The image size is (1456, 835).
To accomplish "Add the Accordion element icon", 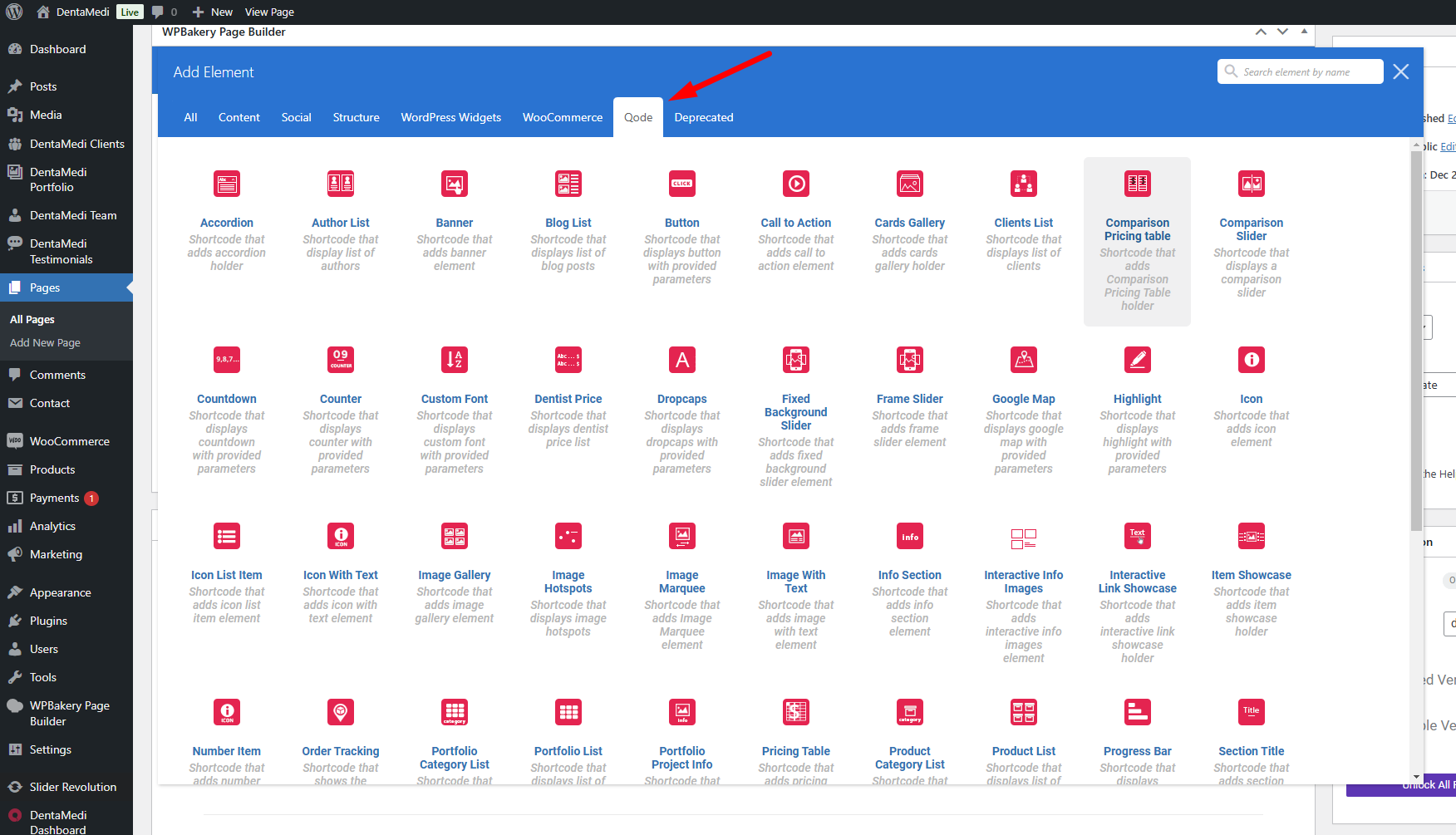I will [227, 184].
